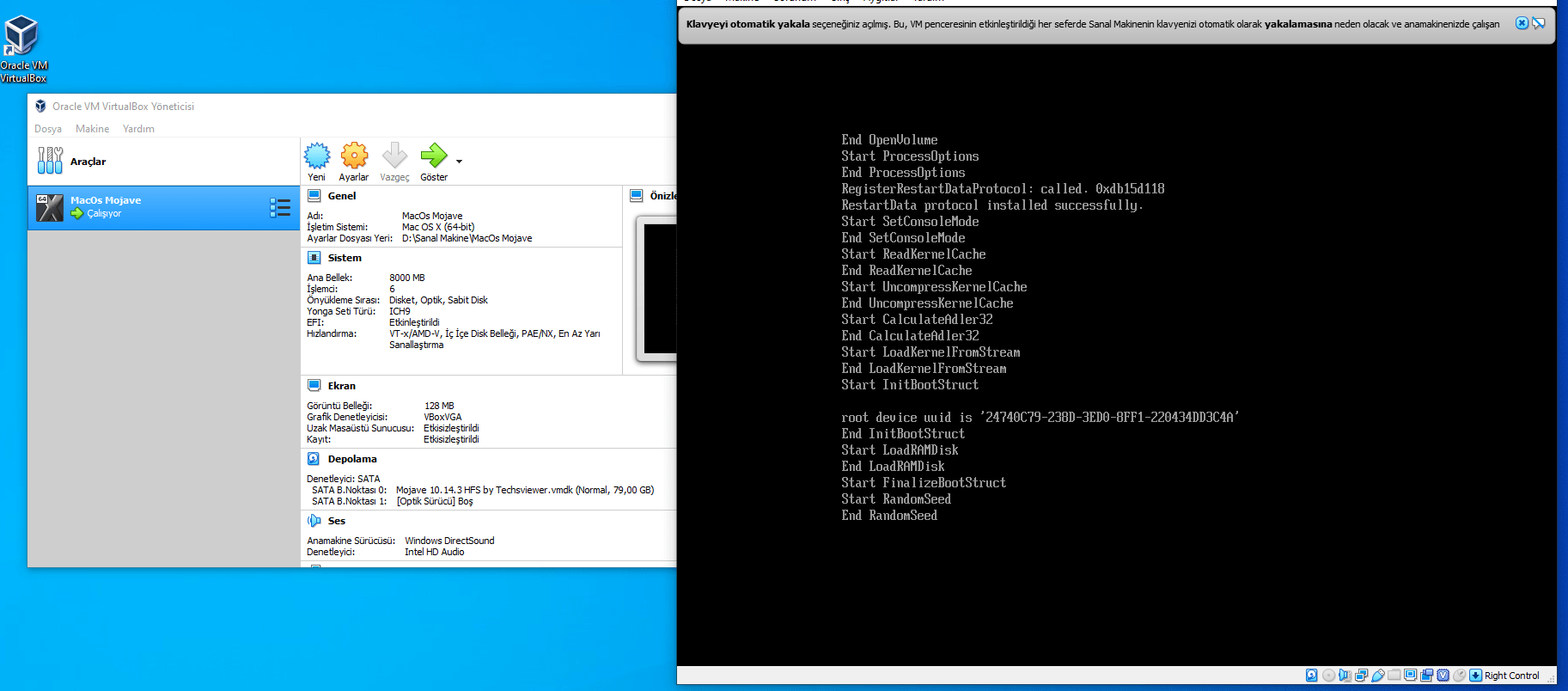
Task: Open the Dosya menu in VirtualBox Manager
Action: click(48, 129)
